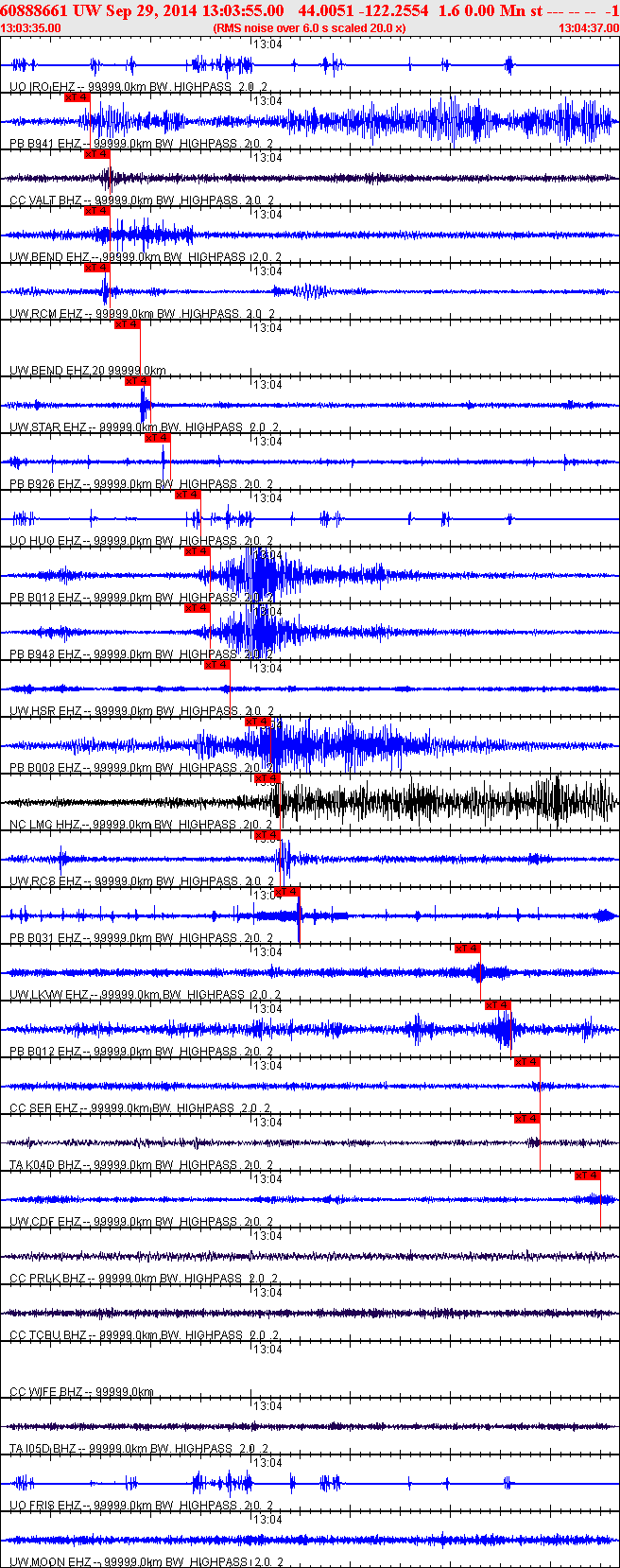Click the red pick flag on PB B941 trace
The width and height of the screenshot is (620, 1568).
tap(77, 97)
